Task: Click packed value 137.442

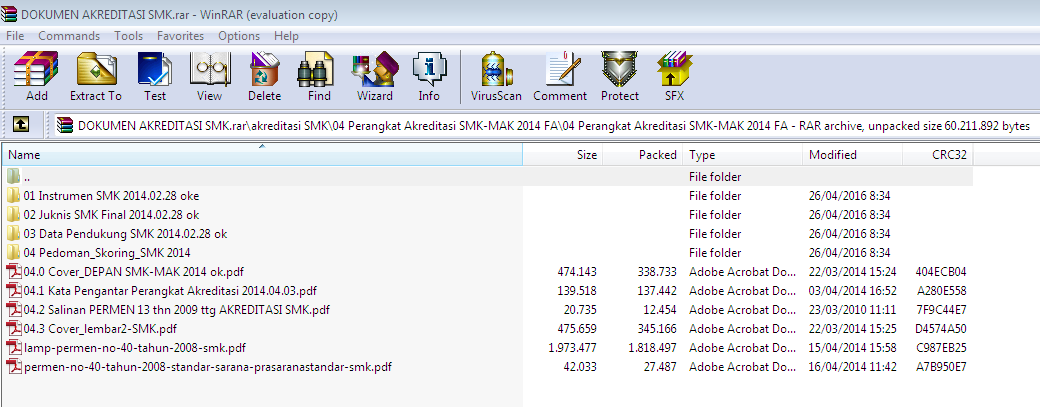Action: coord(657,290)
